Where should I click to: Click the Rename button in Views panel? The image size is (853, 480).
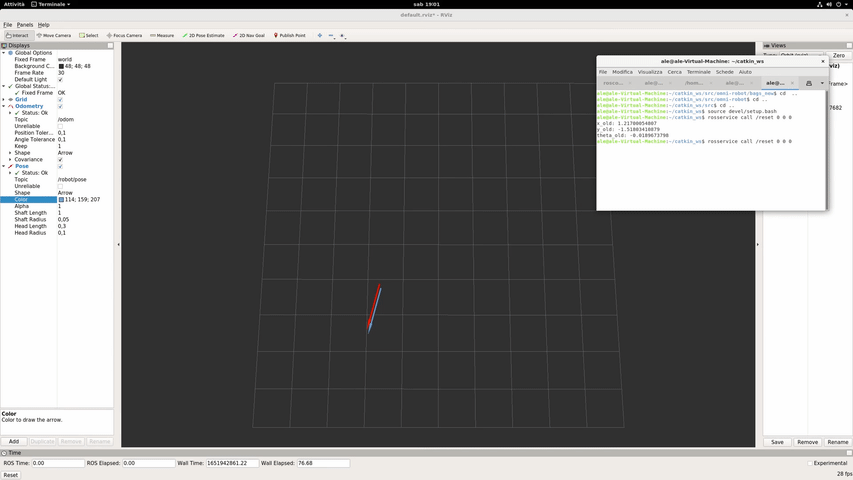click(x=838, y=442)
